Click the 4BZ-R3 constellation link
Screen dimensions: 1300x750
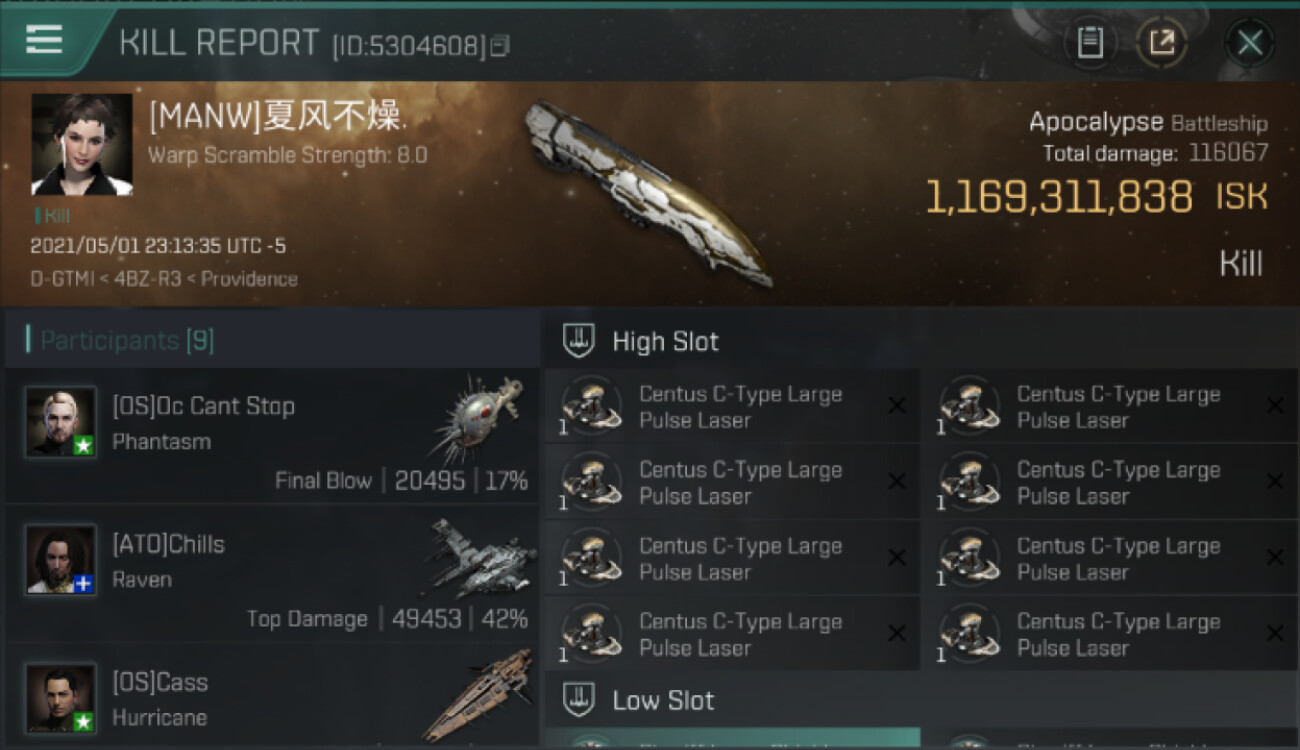point(147,279)
